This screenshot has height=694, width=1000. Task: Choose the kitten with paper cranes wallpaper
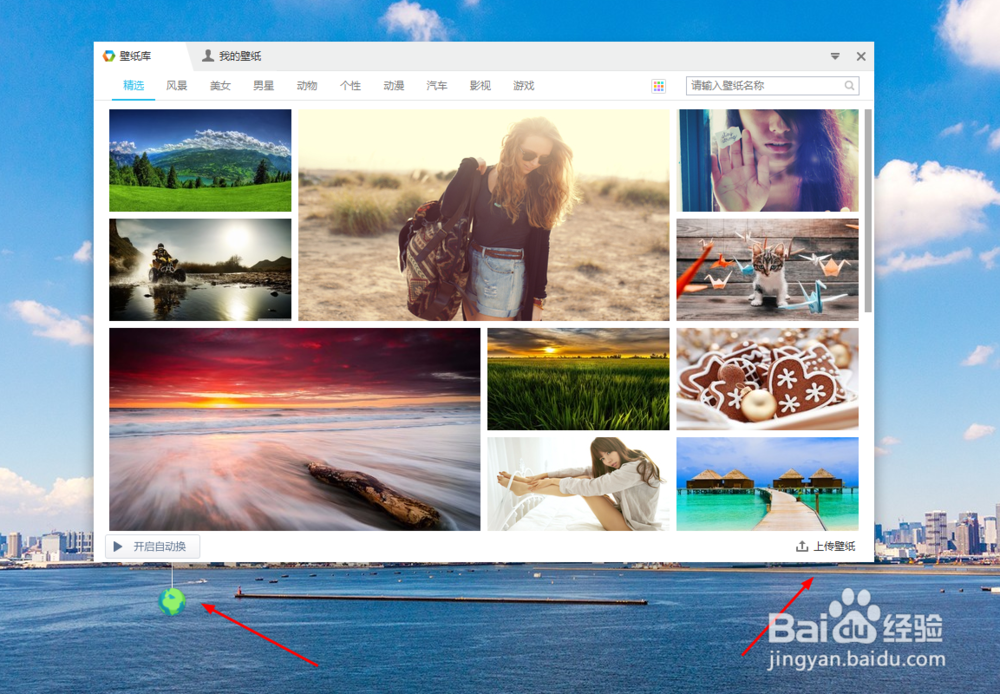pyautogui.click(x=768, y=270)
